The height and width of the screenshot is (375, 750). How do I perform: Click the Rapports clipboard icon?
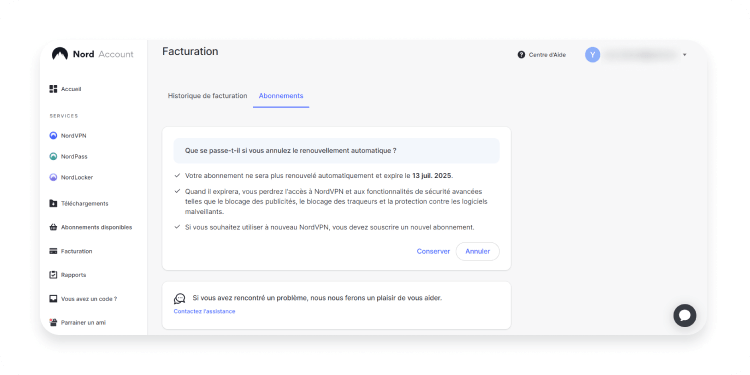coord(53,275)
